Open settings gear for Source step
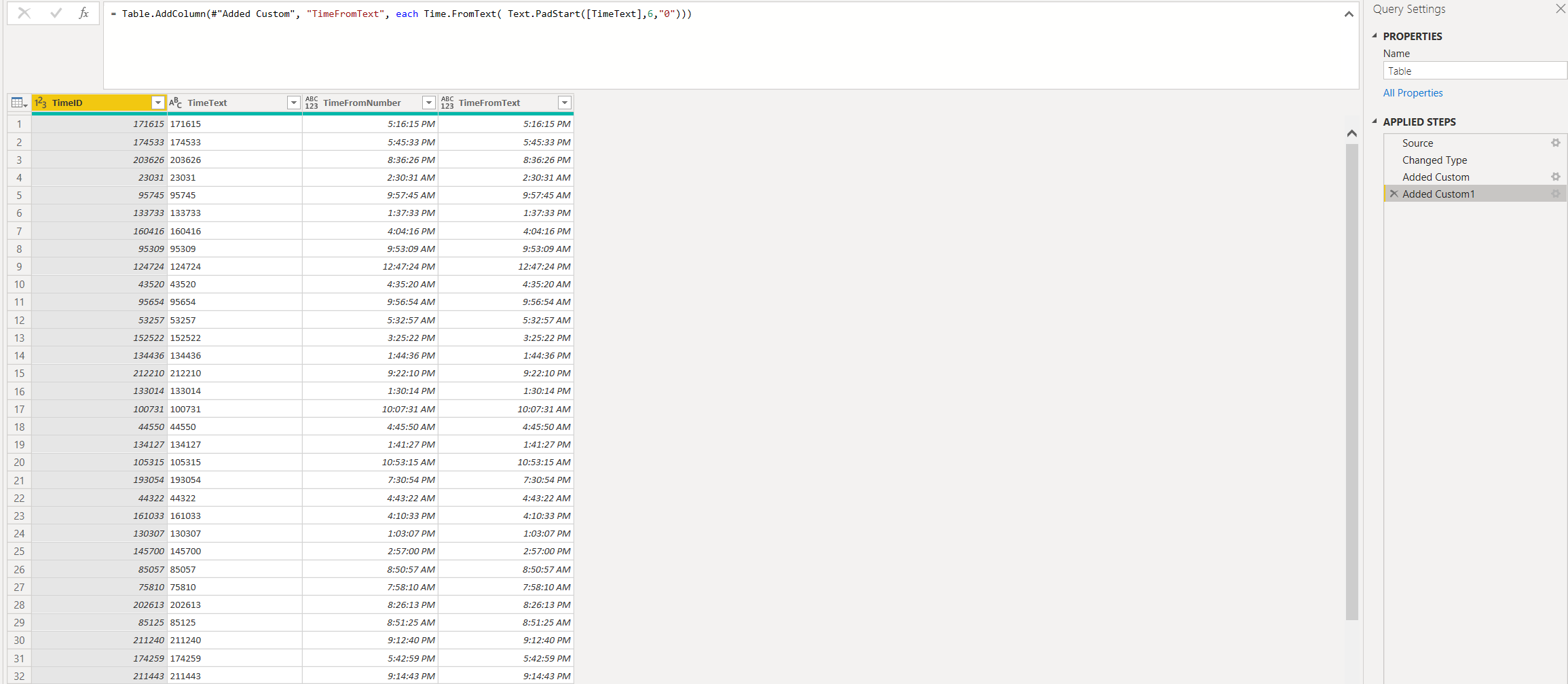 coord(1555,143)
